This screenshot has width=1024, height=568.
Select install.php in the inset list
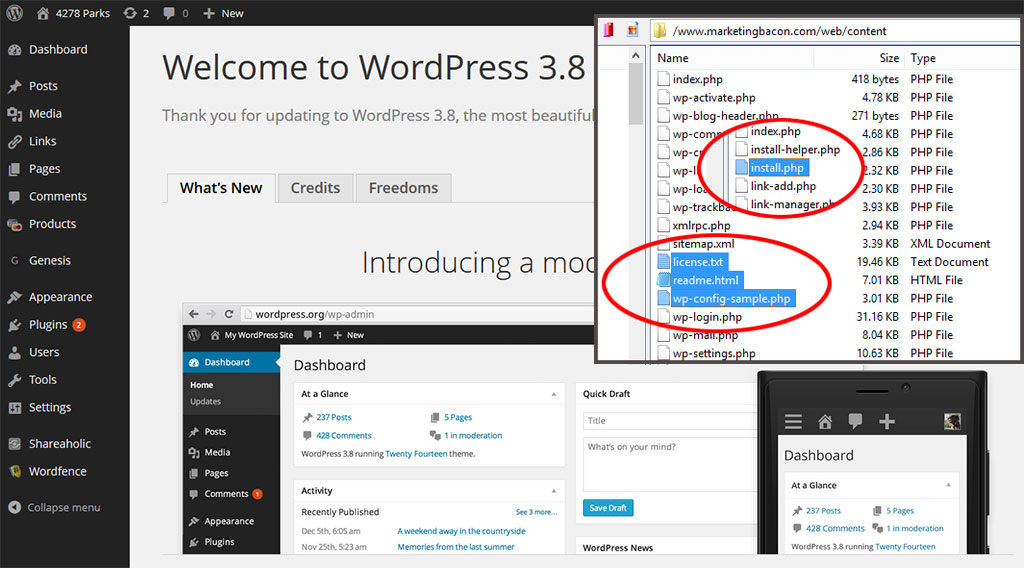pos(777,168)
